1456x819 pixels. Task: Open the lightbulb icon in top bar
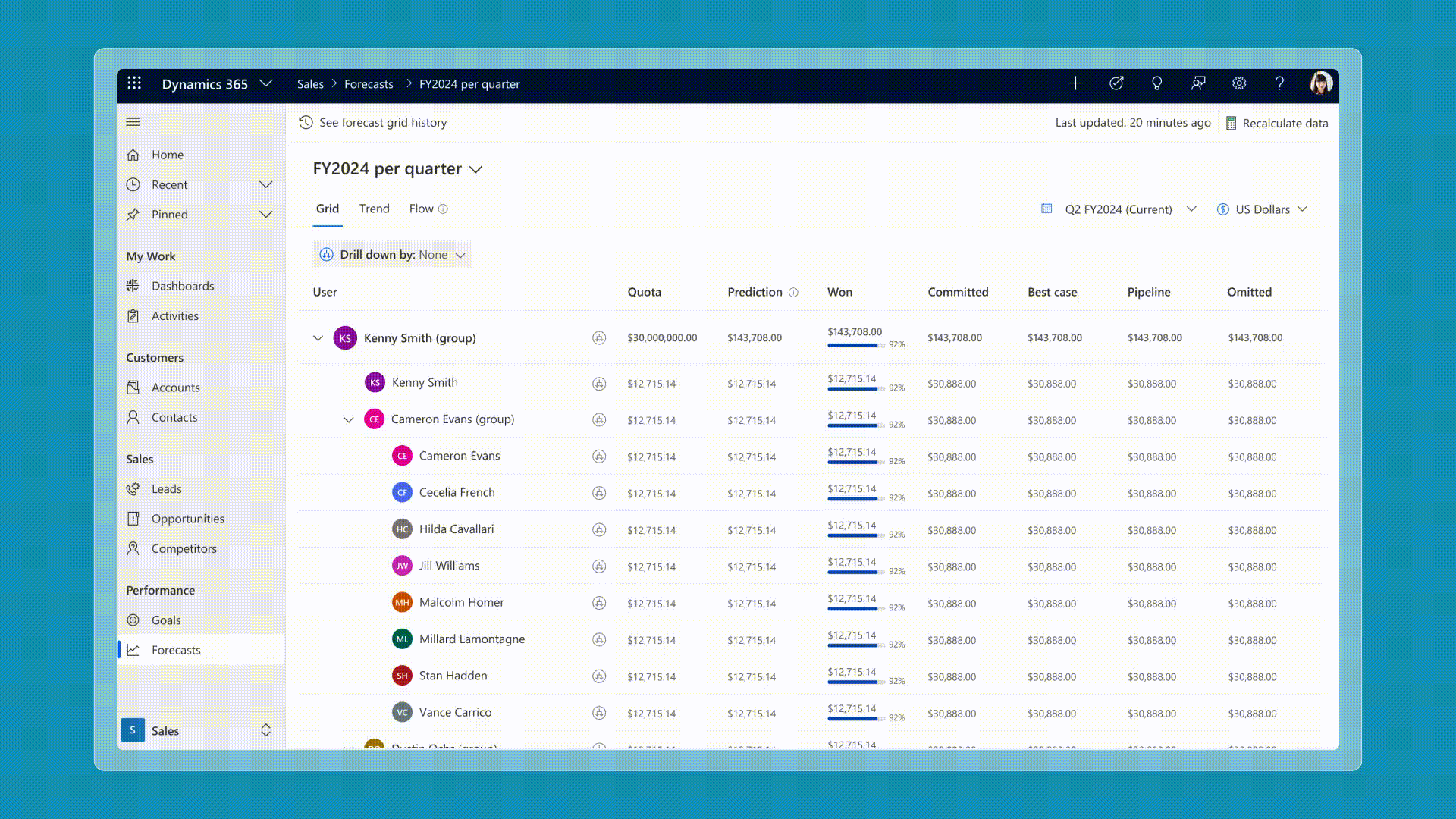click(x=1156, y=83)
